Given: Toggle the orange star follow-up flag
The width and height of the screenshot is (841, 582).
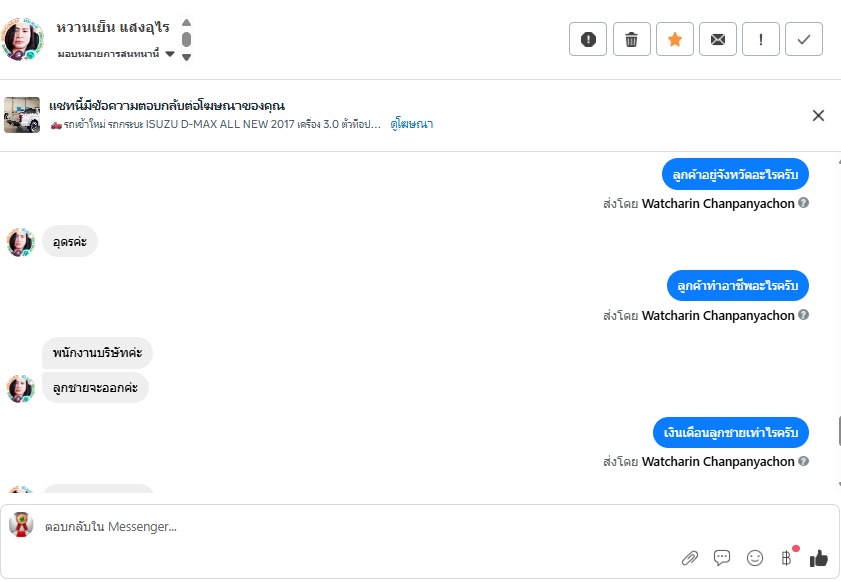Looking at the screenshot, I should [675, 39].
